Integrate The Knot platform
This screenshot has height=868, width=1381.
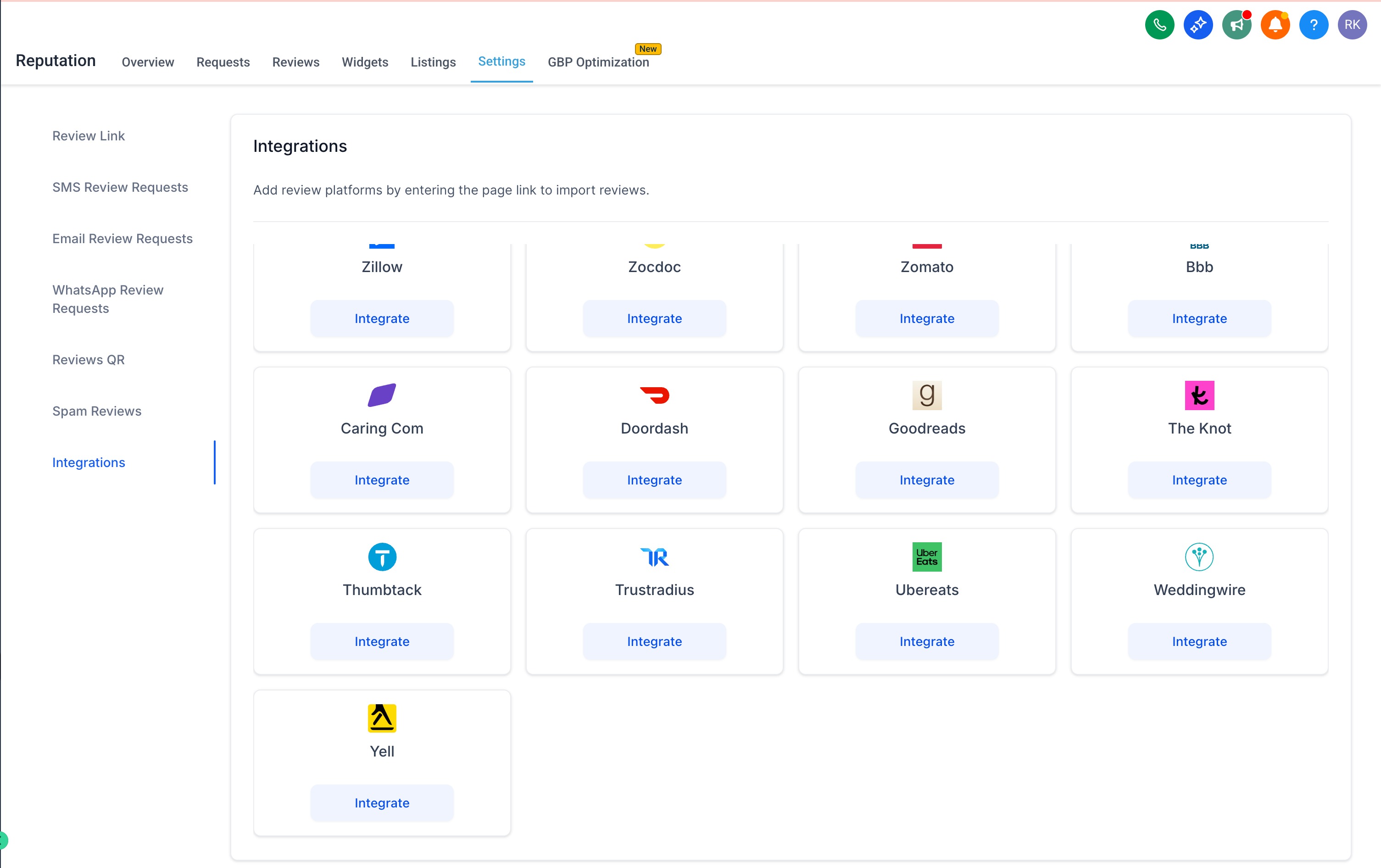pyautogui.click(x=1199, y=480)
